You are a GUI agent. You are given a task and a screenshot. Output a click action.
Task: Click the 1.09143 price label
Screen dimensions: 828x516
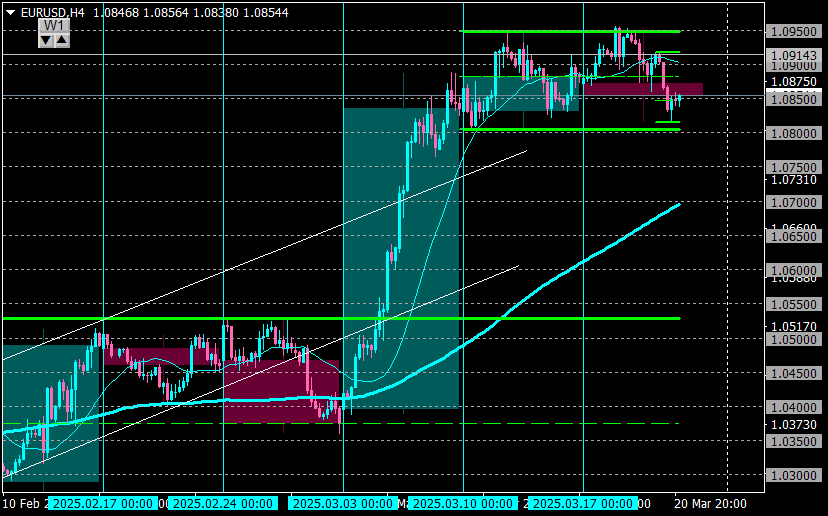click(794, 55)
